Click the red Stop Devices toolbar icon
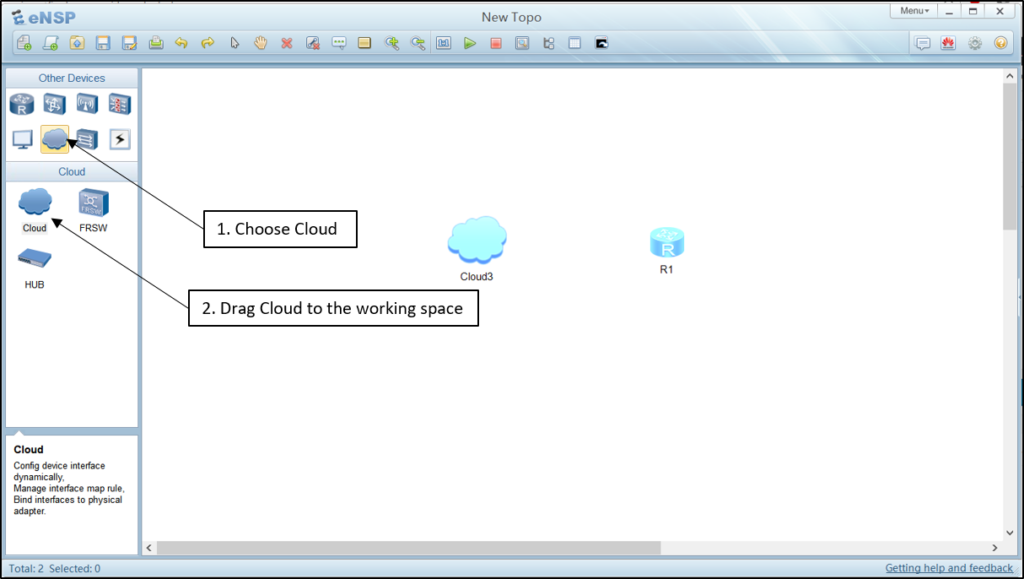 pyautogui.click(x=495, y=43)
